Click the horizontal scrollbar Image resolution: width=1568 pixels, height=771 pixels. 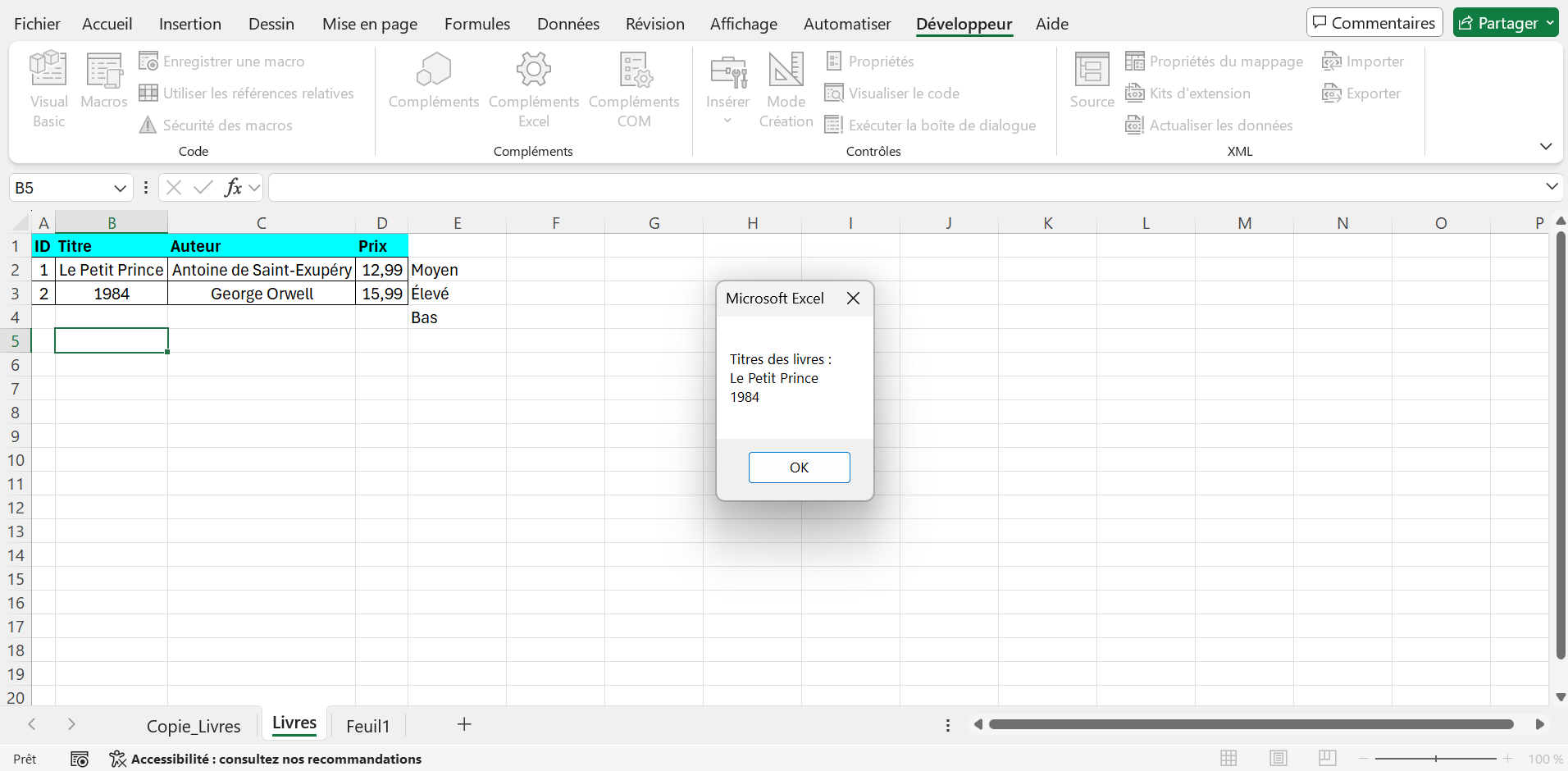pyautogui.click(x=1251, y=724)
